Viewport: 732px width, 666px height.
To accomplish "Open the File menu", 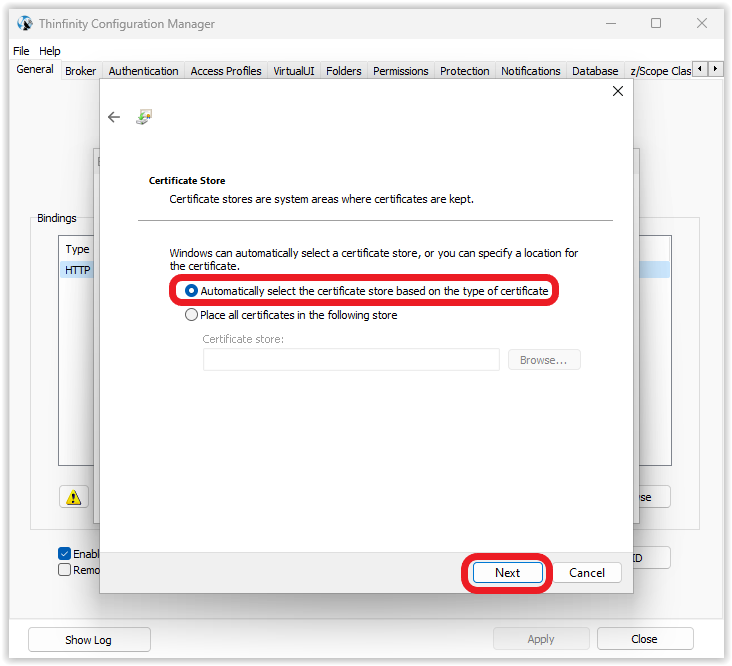I will tap(21, 51).
